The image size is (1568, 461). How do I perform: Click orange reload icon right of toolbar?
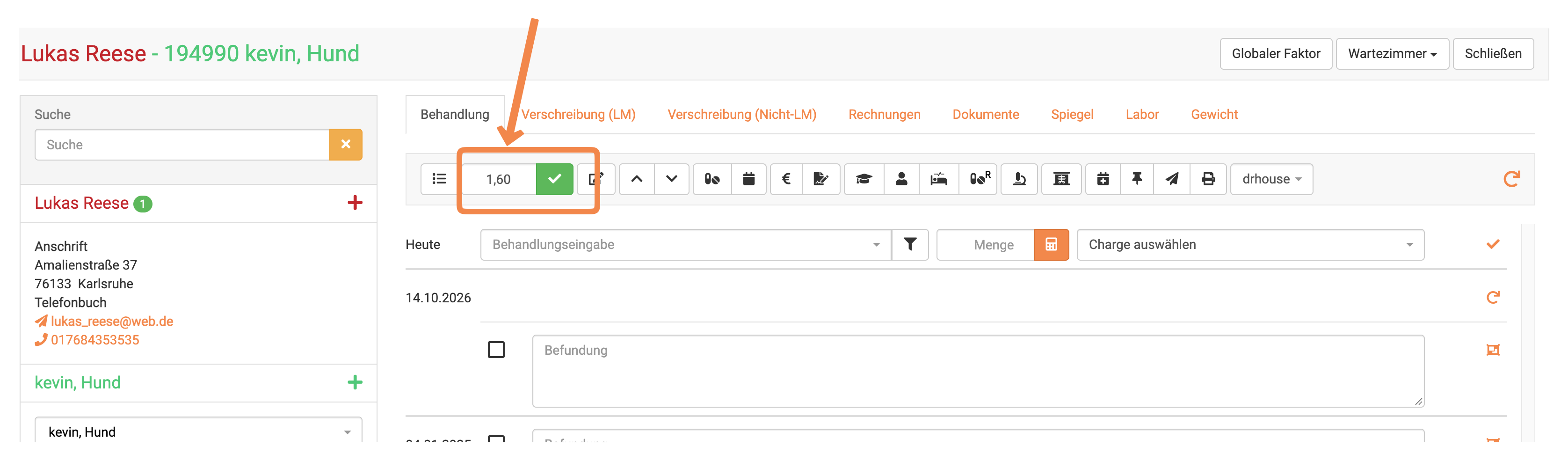pos(1511,179)
